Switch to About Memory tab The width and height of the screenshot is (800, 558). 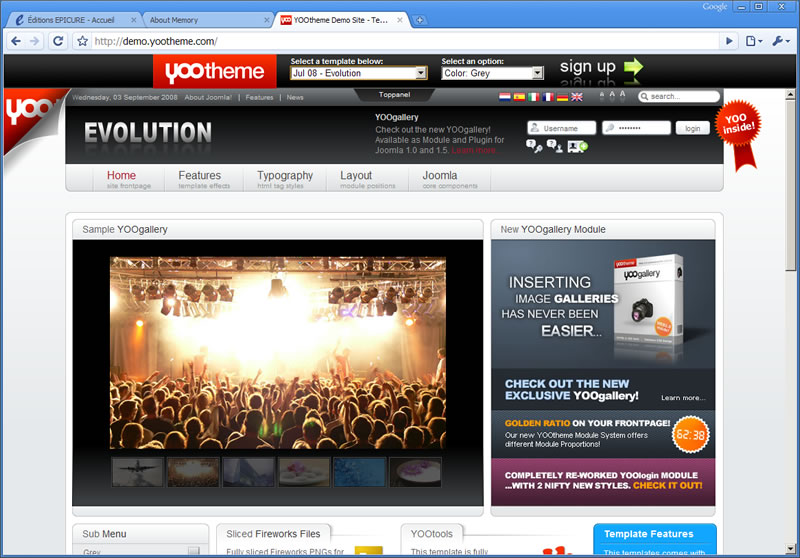point(173,20)
